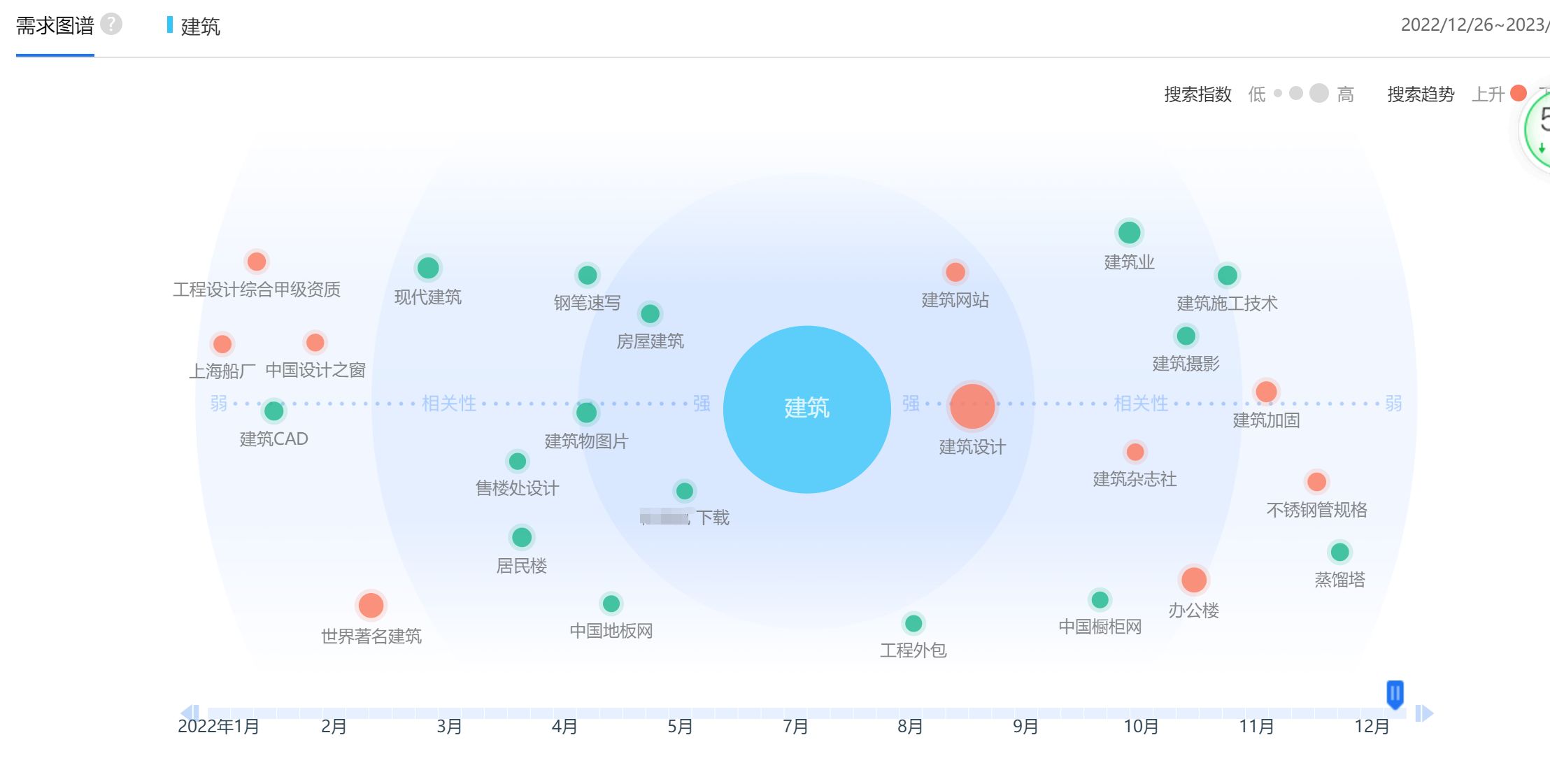Select the 需求图谱 tab
1550x784 pixels.
click(x=55, y=27)
